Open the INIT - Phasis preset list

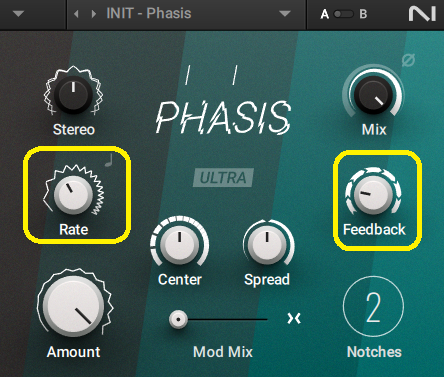149,14
